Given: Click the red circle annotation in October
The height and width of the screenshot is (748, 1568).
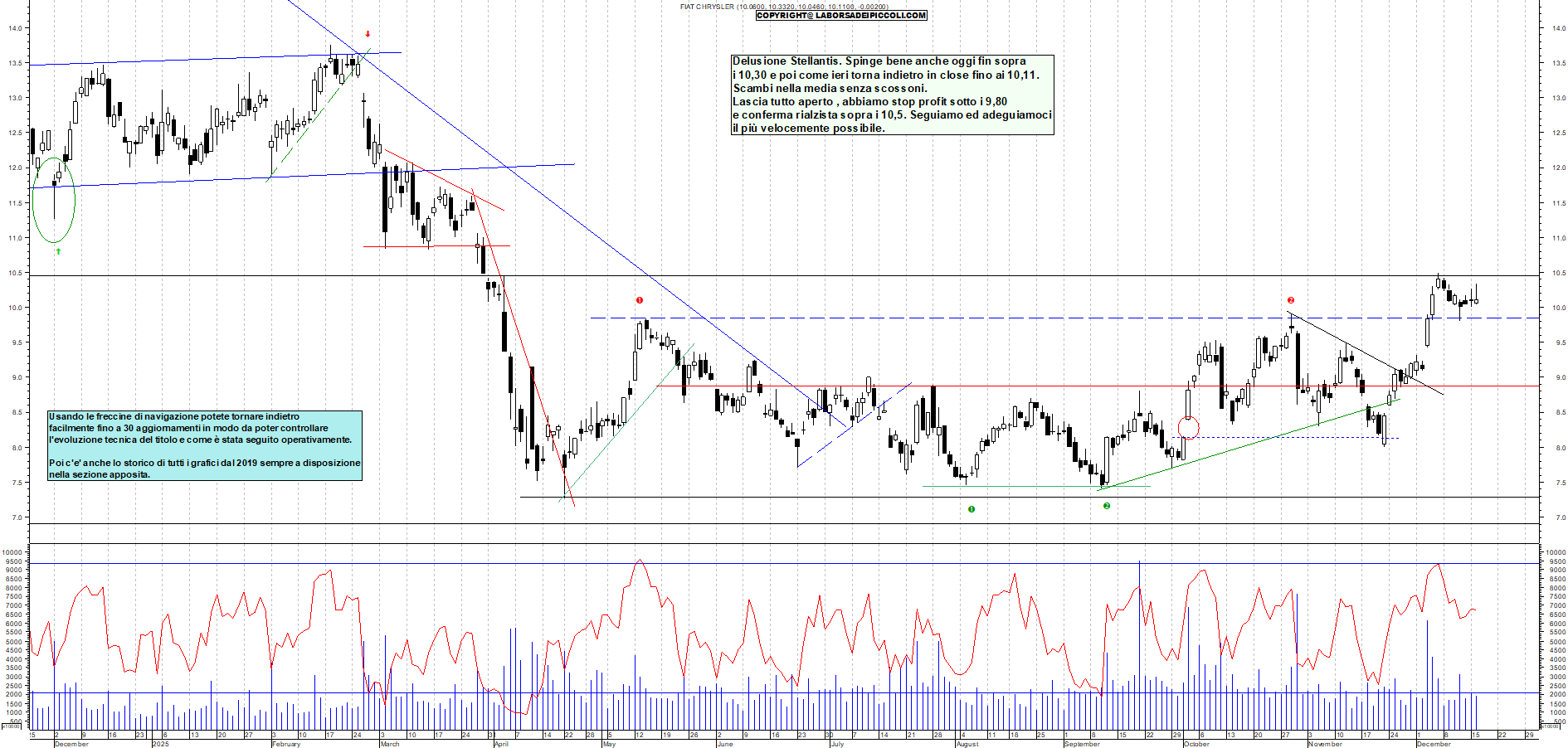Looking at the screenshot, I should 1188,428.
